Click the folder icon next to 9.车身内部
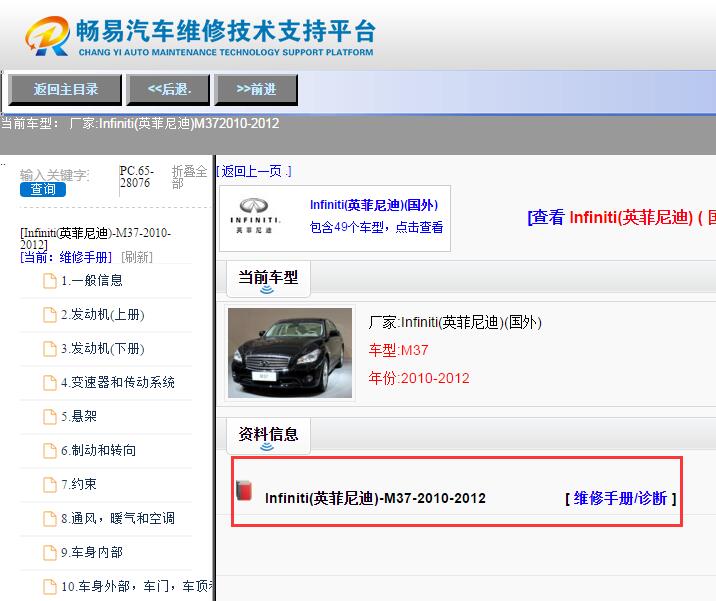The width and height of the screenshot is (716, 601). click(50, 552)
